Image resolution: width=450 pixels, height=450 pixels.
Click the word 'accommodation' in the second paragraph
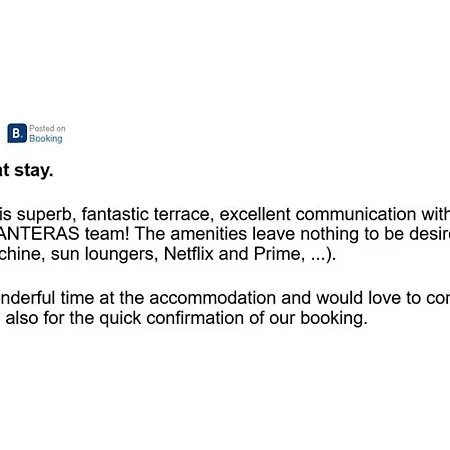pos(212,298)
